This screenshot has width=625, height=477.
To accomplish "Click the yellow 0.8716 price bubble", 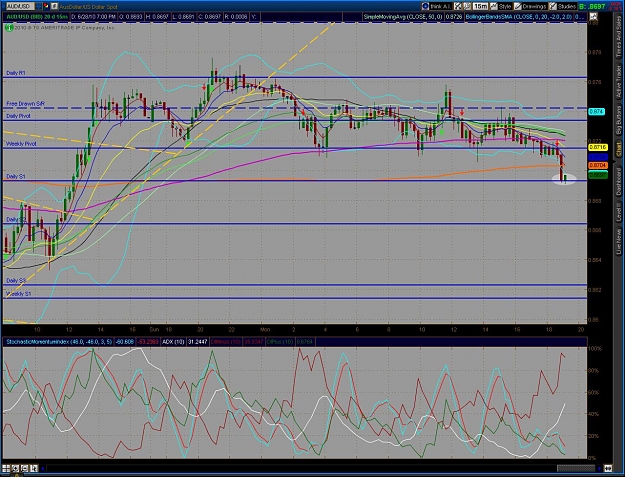I will 597,147.
